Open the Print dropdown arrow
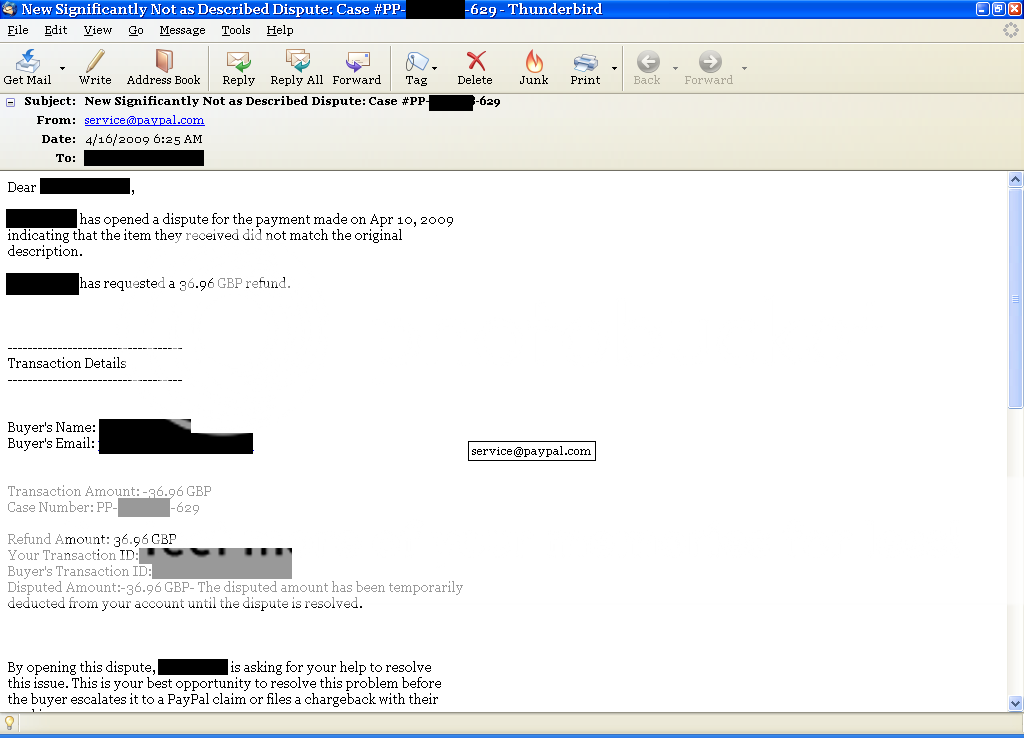The height and width of the screenshot is (738, 1024). [614, 68]
